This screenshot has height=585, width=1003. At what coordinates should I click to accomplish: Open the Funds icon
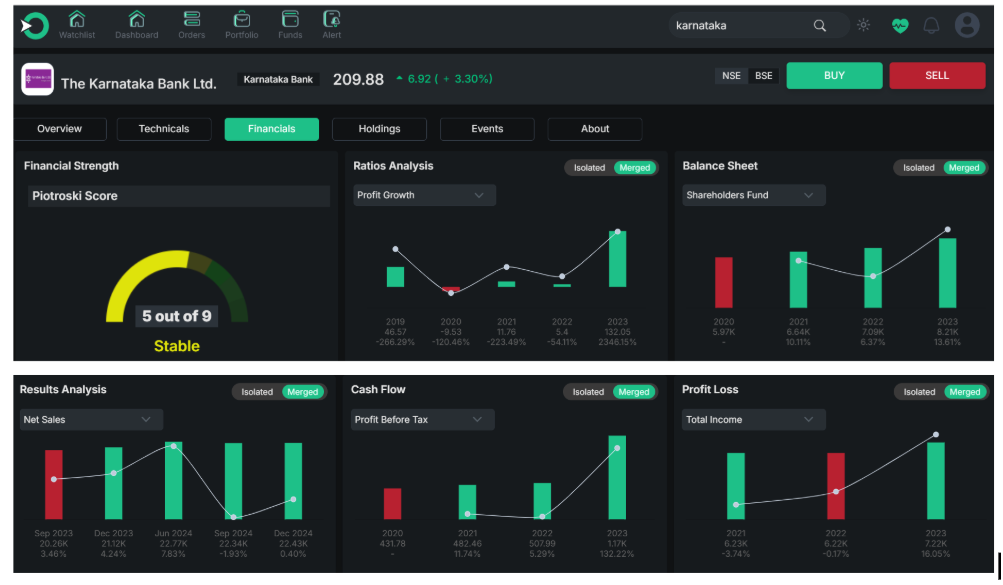(x=290, y=19)
